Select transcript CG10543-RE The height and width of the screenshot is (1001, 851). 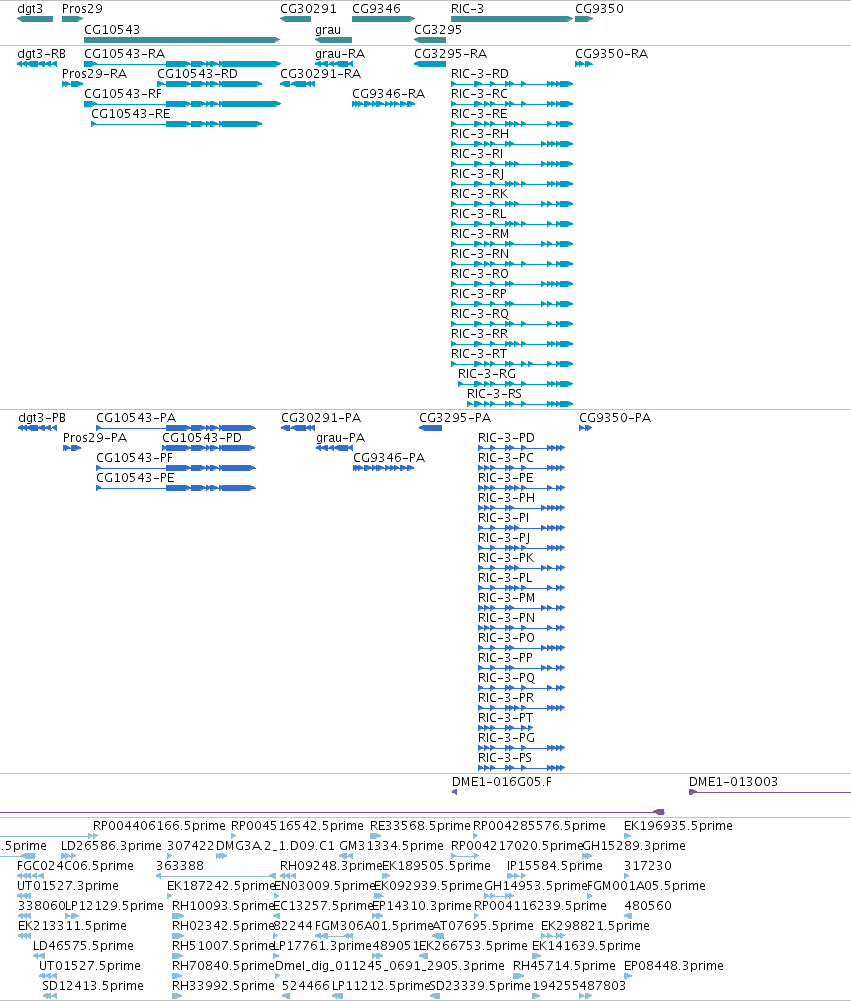click(x=177, y=124)
